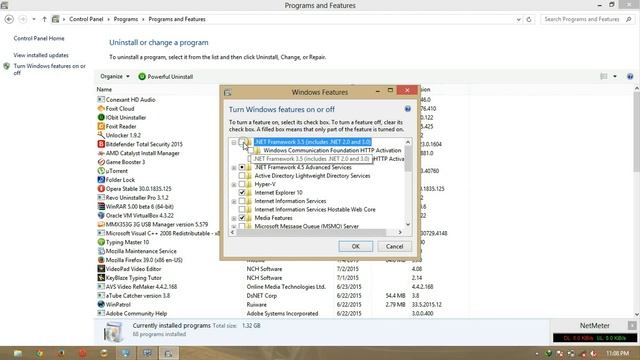640x360 pixels.
Task: Open the View installed updates link
Action: 41,55
